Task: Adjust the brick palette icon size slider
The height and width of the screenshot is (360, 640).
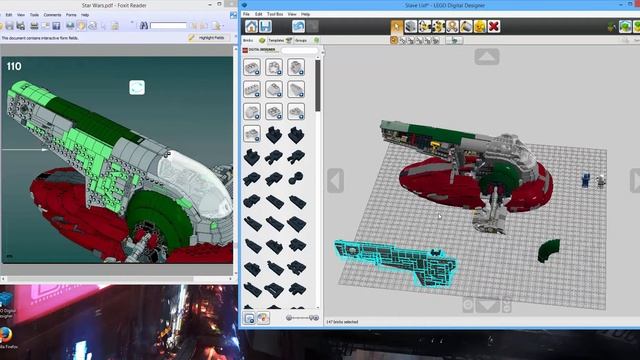Action: (302, 318)
